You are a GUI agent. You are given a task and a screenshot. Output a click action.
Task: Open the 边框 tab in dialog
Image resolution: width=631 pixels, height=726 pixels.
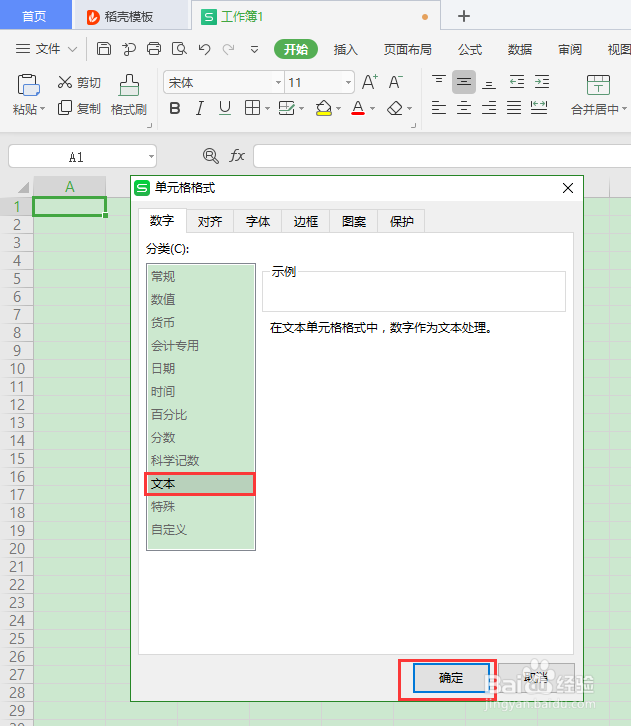[x=306, y=221]
